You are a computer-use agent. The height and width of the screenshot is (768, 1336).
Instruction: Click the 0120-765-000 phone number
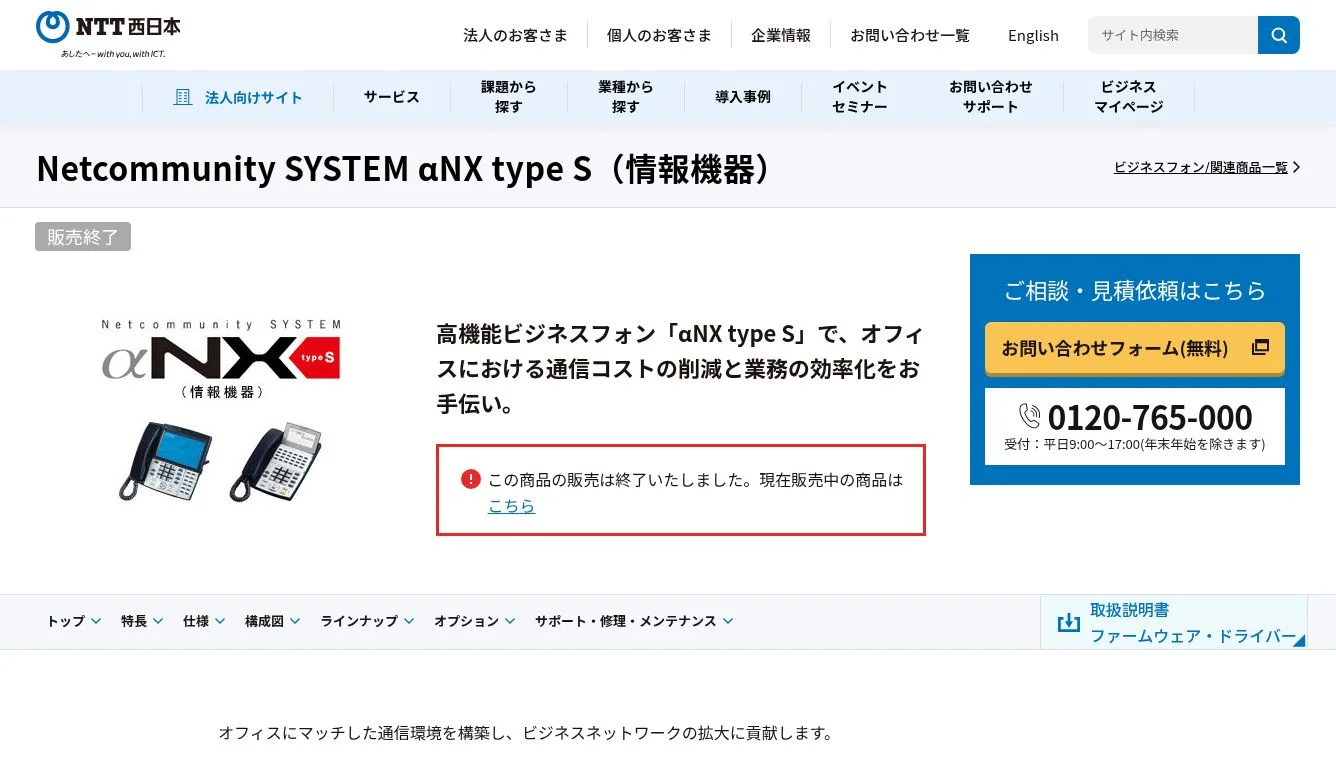(x=1150, y=417)
